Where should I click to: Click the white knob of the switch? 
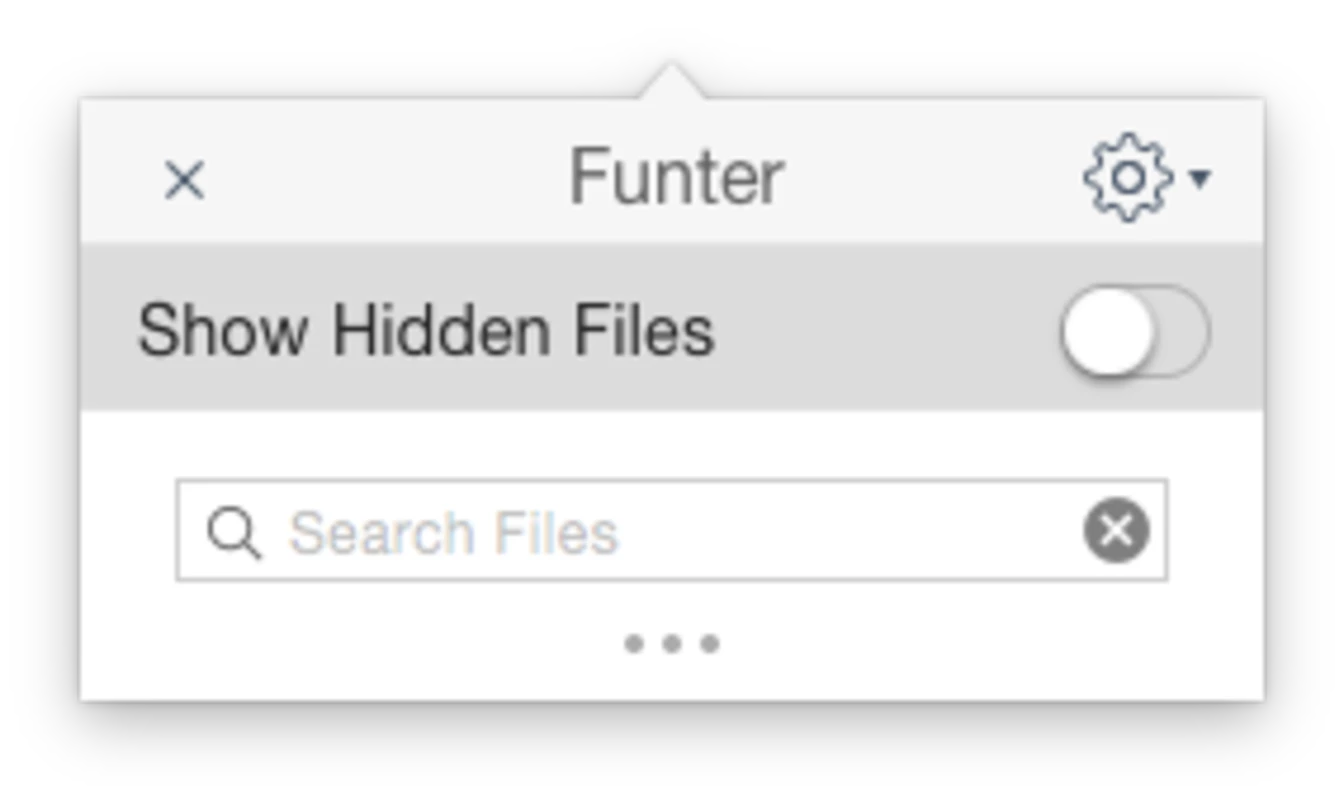(x=1107, y=331)
